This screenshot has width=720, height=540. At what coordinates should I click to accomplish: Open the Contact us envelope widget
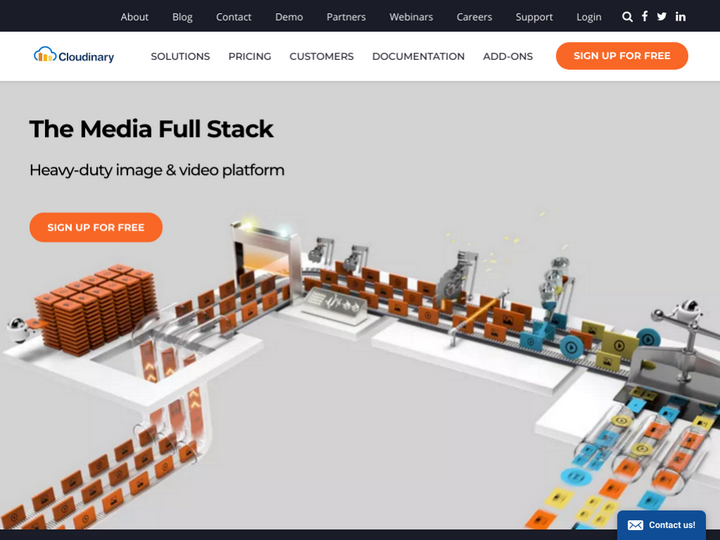[x=661, y=525]
